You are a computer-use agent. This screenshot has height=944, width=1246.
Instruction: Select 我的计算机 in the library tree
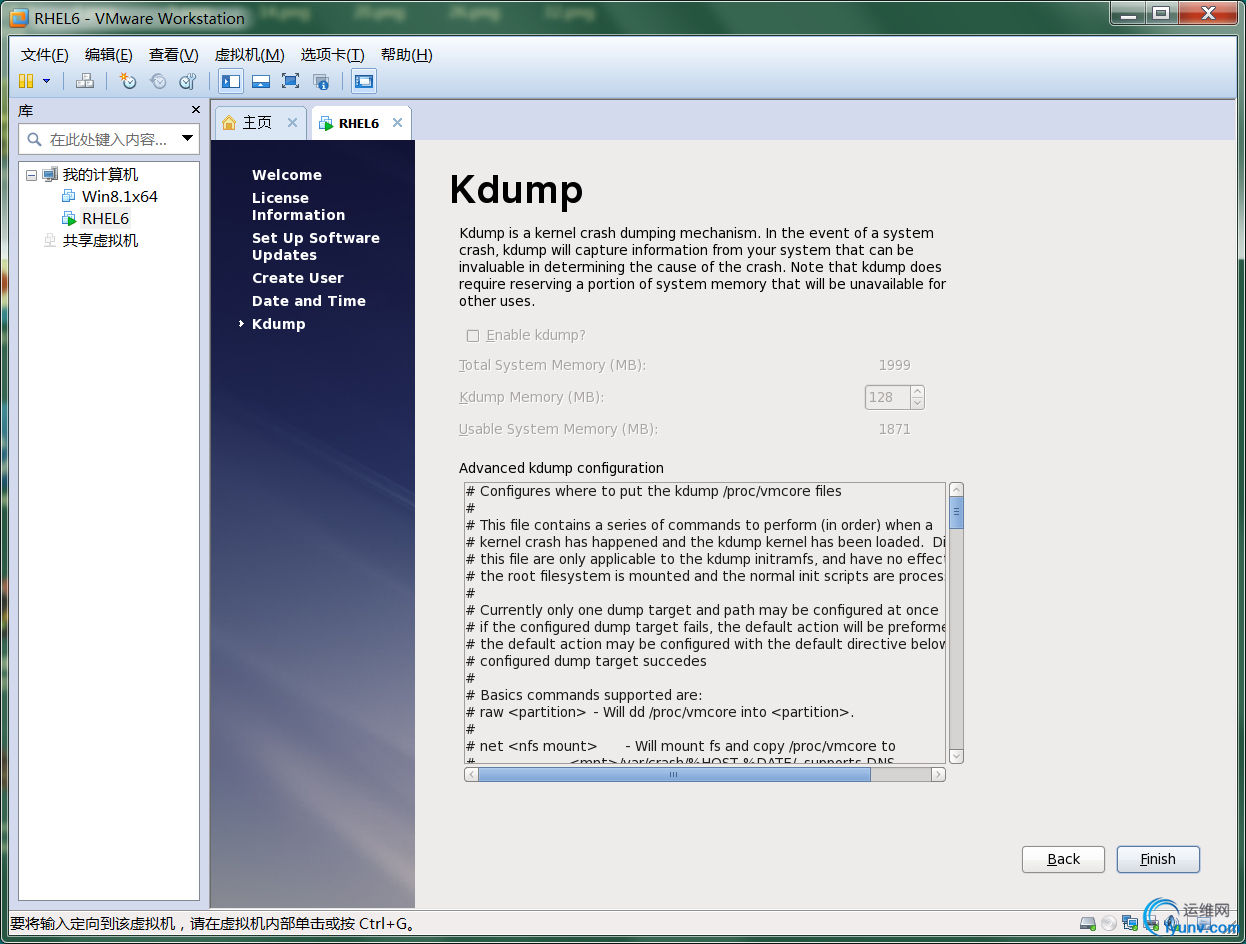(100, 175)
